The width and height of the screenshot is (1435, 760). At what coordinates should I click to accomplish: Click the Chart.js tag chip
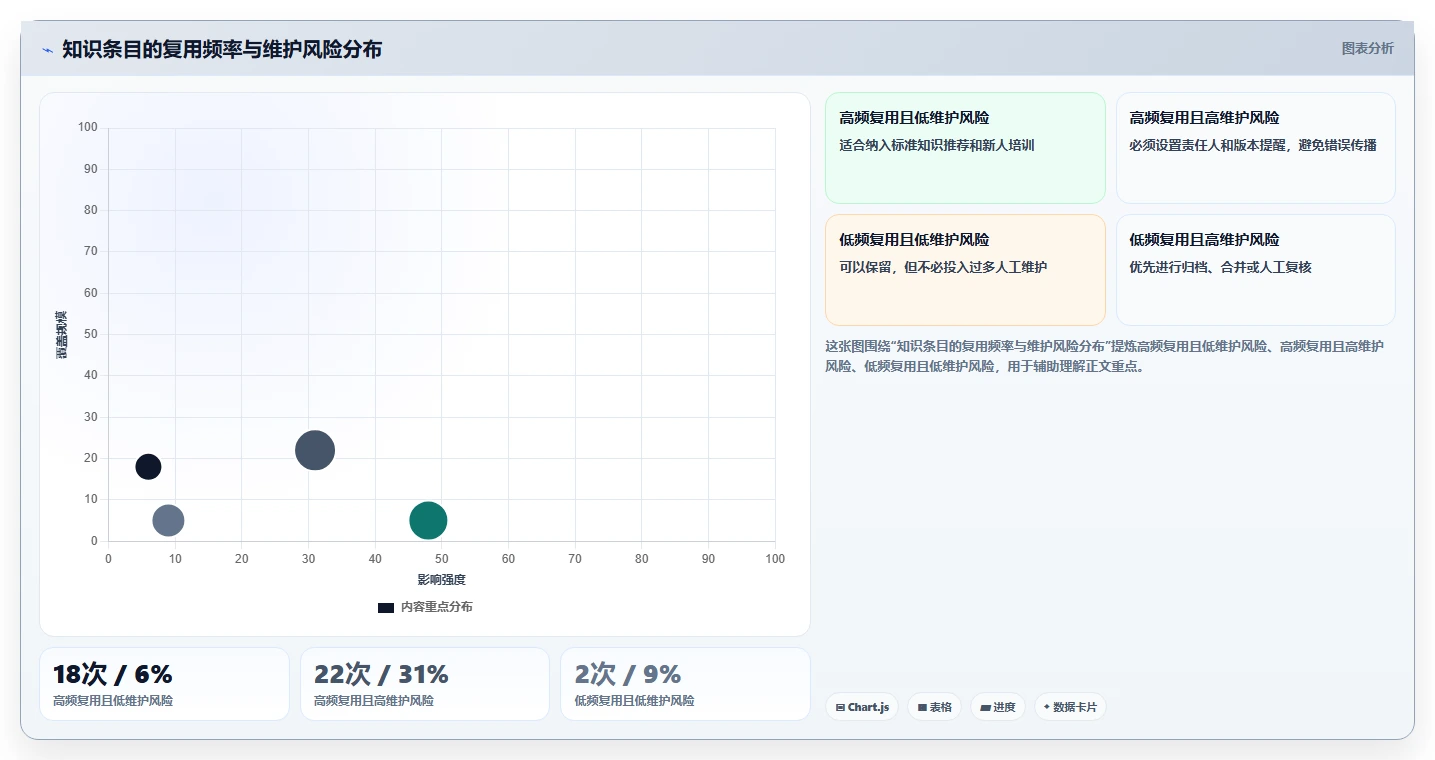point(862,707)
